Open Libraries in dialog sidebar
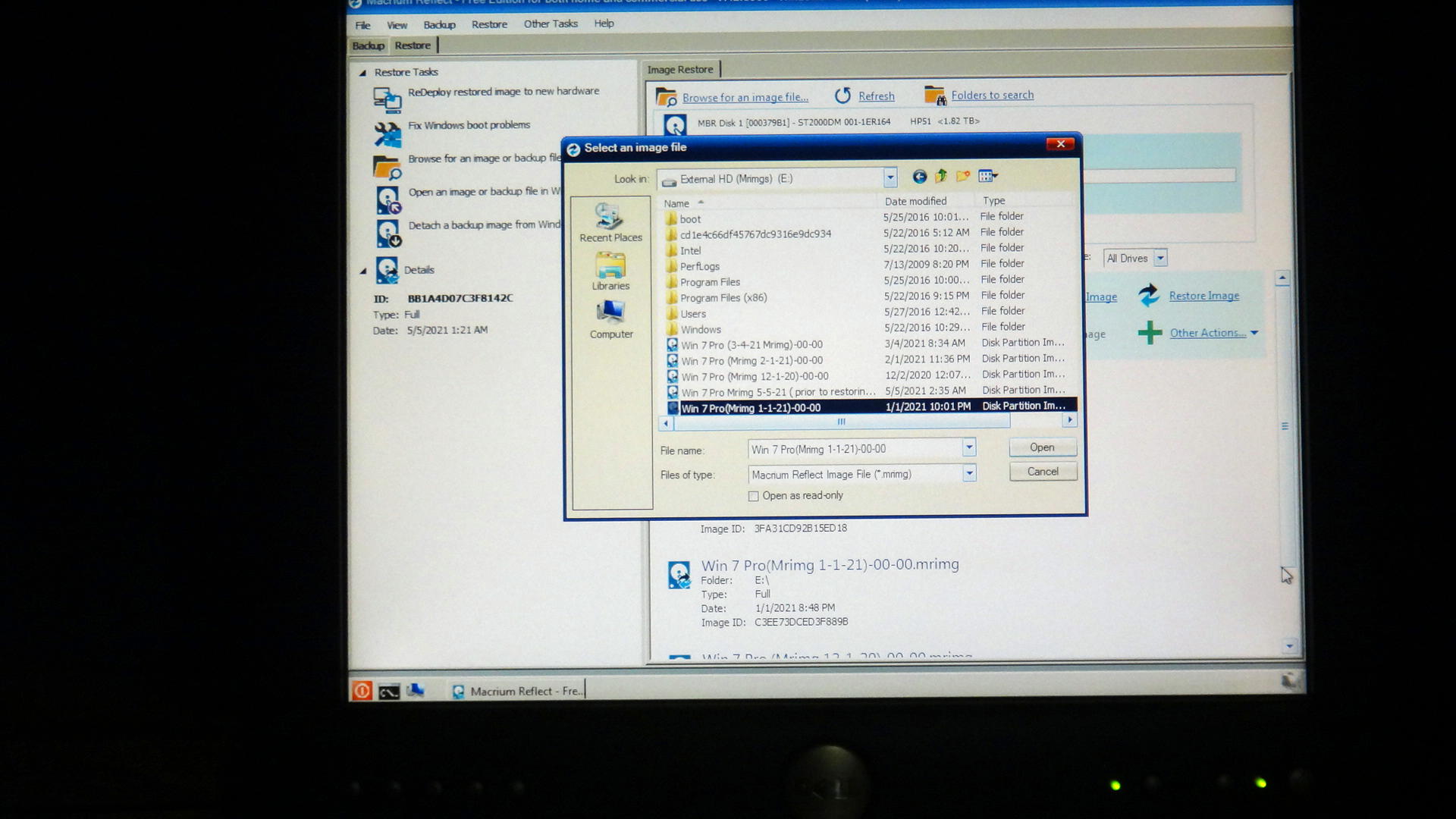Image resolution: width=1456 pixels, height=819 pixels. pyautogui.click(x=610, y=272)
